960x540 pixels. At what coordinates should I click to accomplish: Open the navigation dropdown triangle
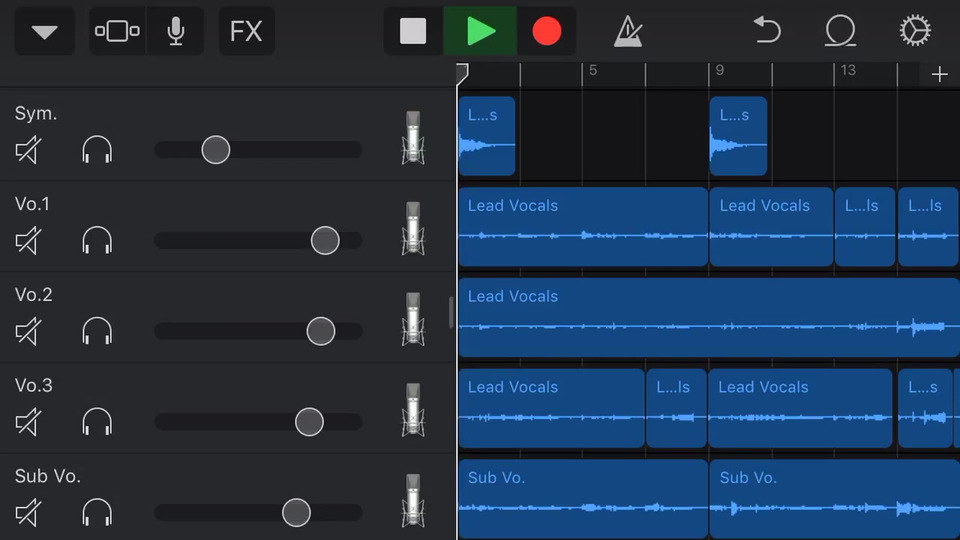coord(44,31)
